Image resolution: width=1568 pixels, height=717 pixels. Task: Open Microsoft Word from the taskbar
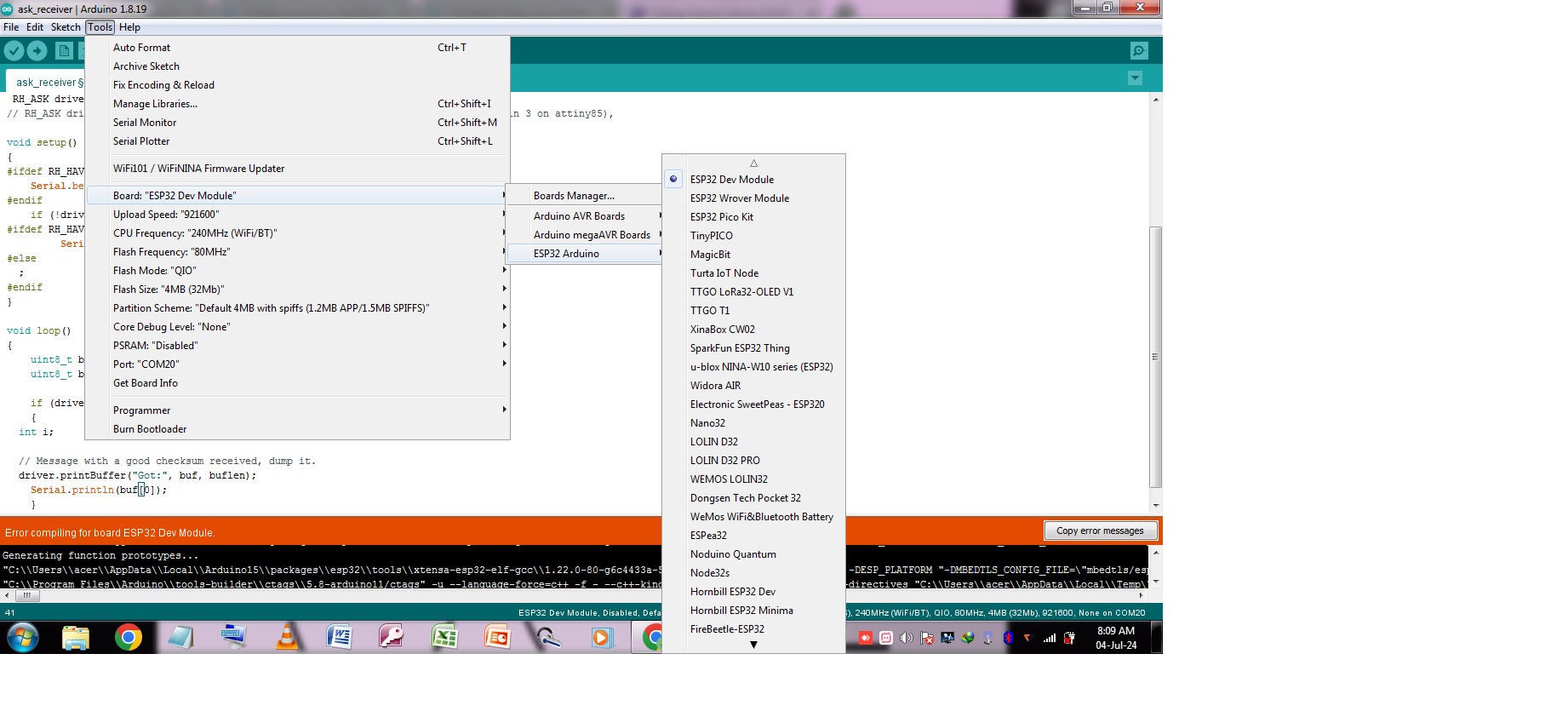339,637
